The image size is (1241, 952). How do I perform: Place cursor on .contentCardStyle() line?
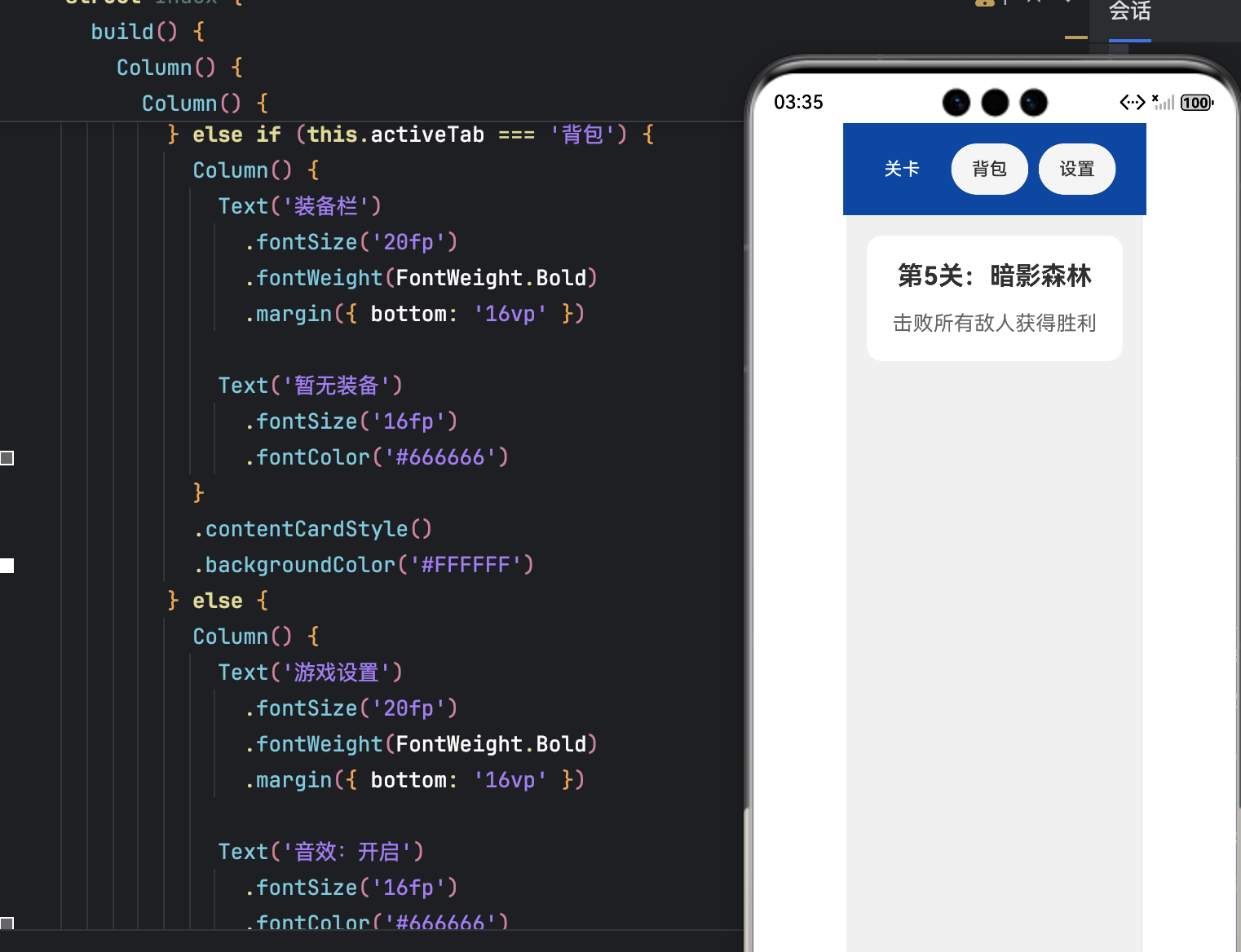click(x=312, y=529)
